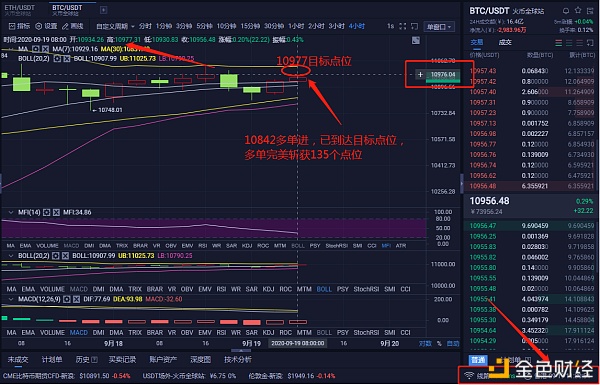The image size is (600, 385).
Task: Remove MACD(12,26,9) indicator panel
Action: tap(76, 299)
